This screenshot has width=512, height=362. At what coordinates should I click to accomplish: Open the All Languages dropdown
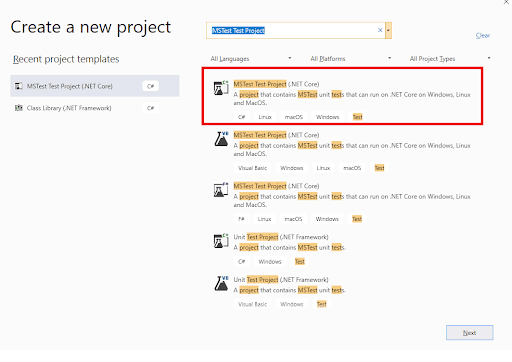(x=251, y=59)
